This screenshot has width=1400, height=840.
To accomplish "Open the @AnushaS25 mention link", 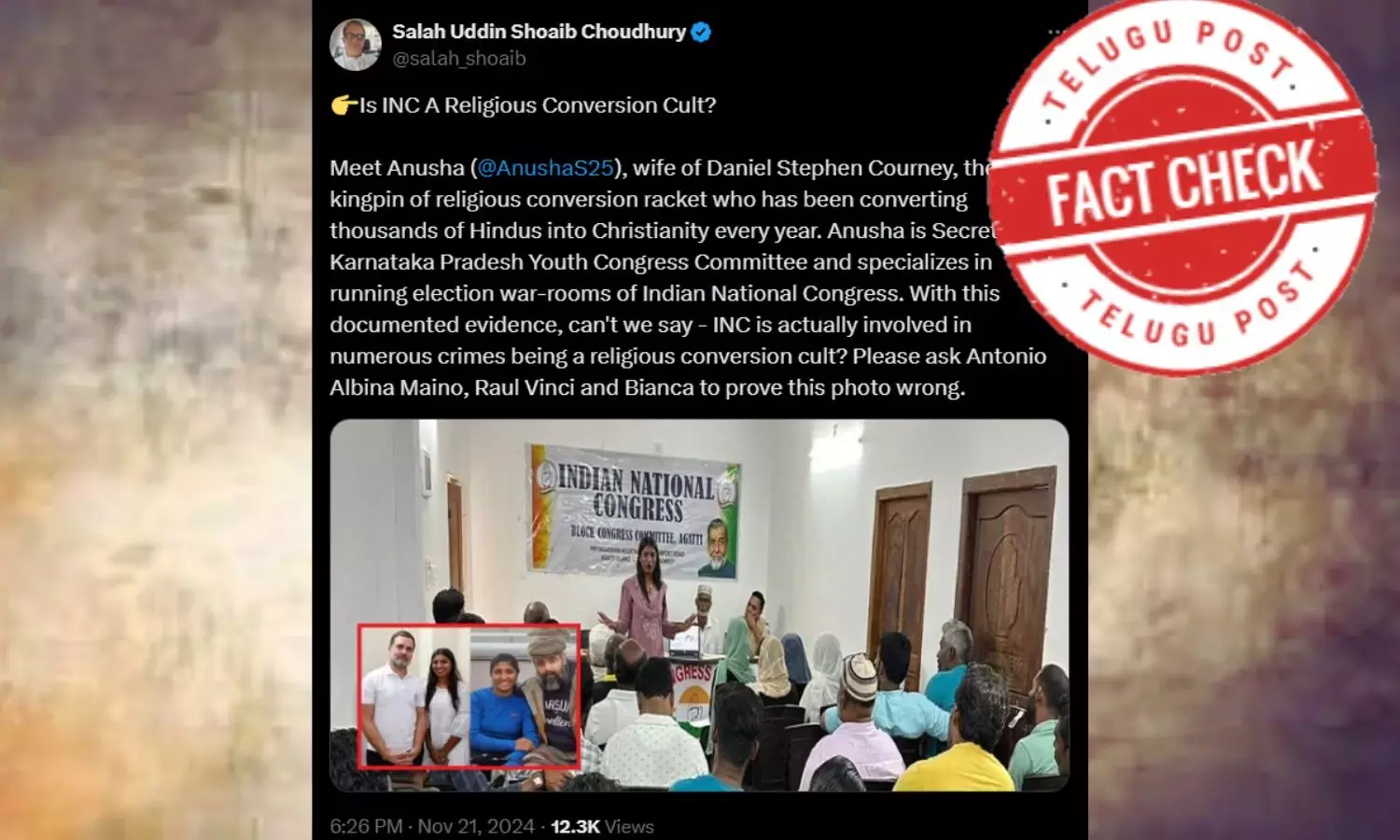I will point(545,168).
